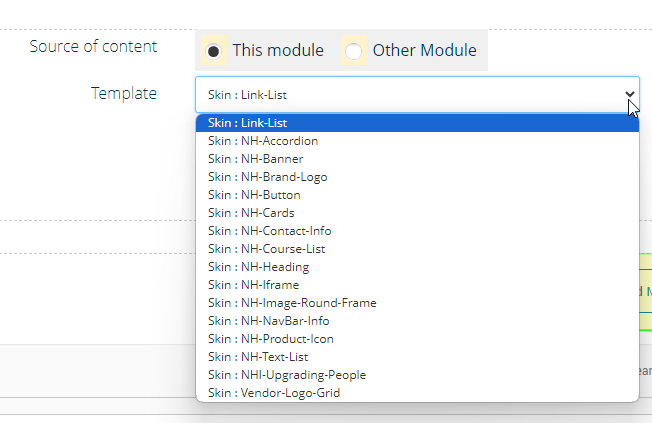Choose Skin : NH-Accordion option

[263, 141]
